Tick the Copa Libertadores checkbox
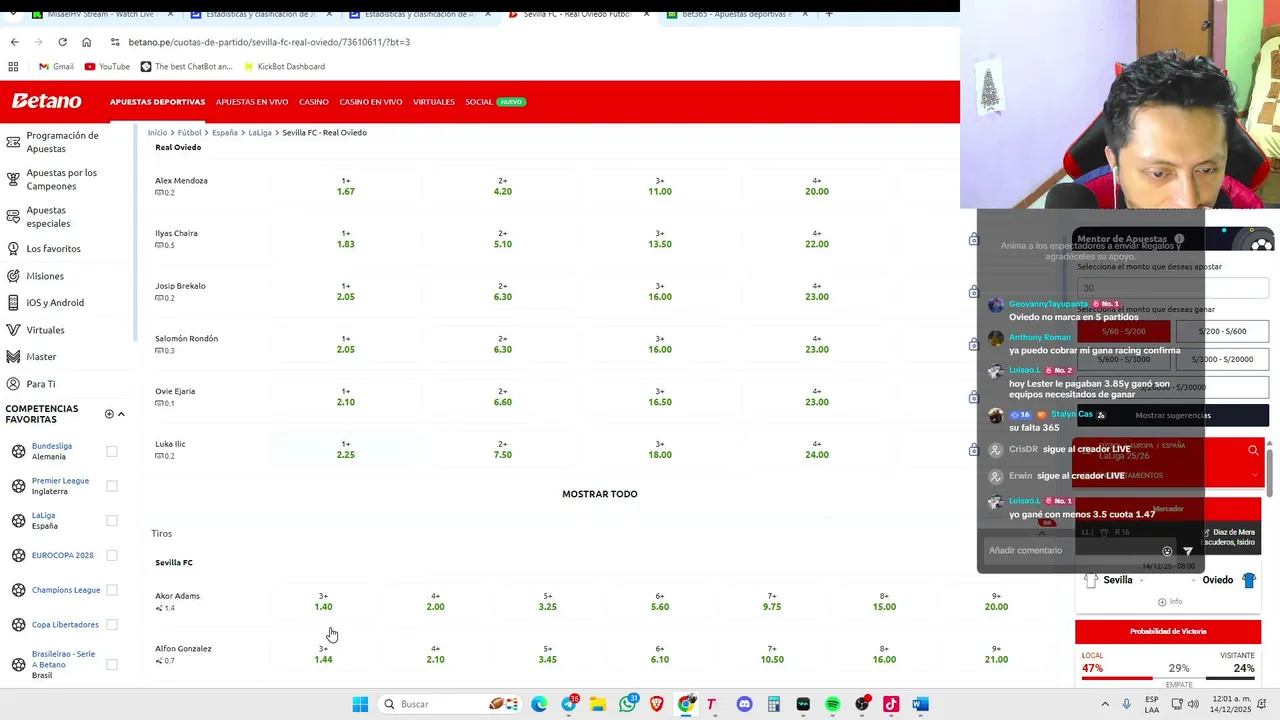This screenshot has width=1280, height=720. 112,625
